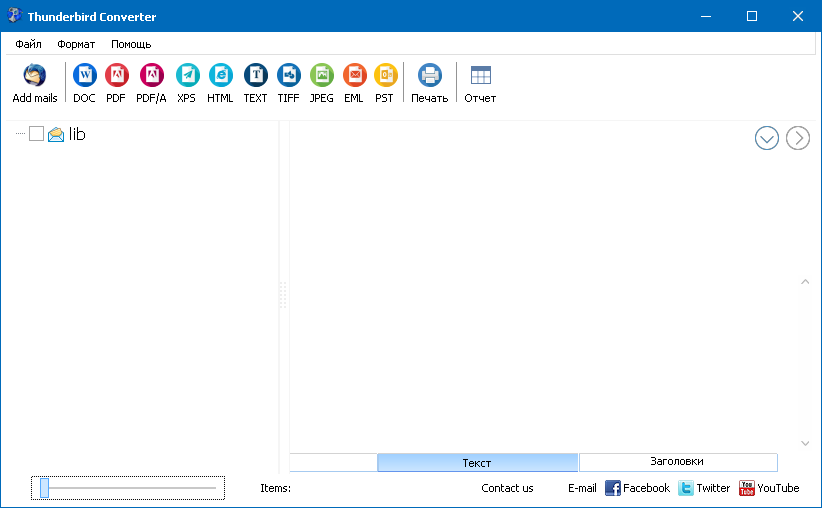Image resolution: width=822 pixels, height=508 pixels.
Task: Click the scroll up arrow in preview pane
Action: click(805, 282)
